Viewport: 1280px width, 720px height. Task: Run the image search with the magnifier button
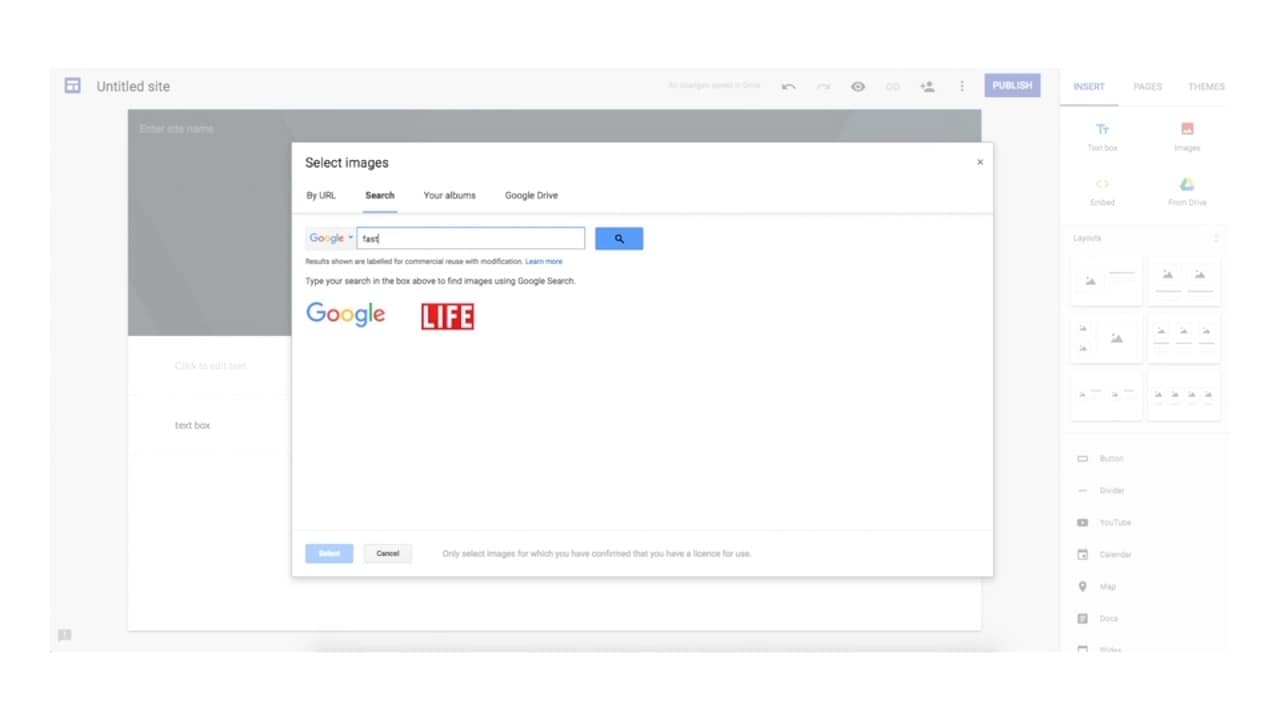pos(619,238)
